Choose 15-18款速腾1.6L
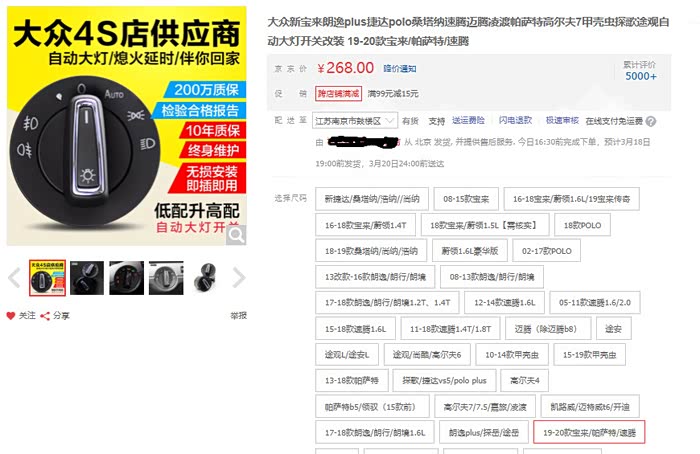 [355, 329]
